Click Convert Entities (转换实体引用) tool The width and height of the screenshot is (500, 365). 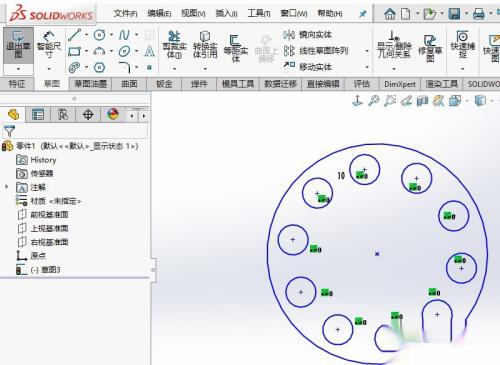pyautogui.click(x=205, y=46)
